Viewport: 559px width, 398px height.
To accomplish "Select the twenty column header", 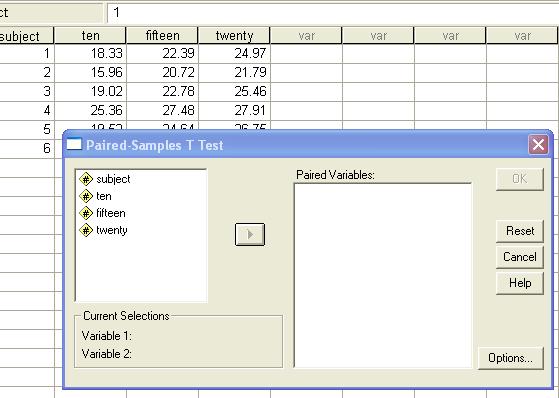I will pos(234,36).
